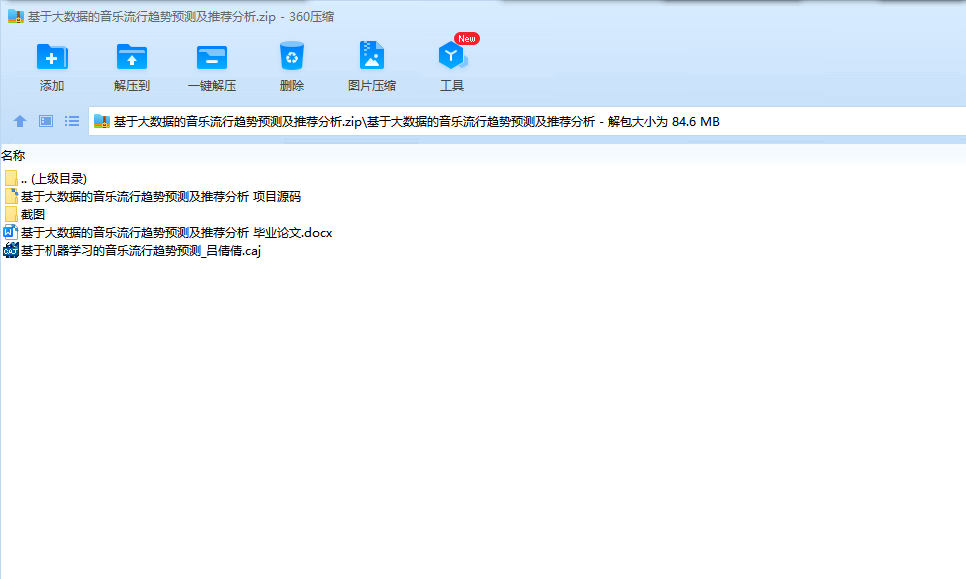The image size is (966, 579).
Task: Select the '.. (上级目录)' entry
Action: click(x=54, y=179)
